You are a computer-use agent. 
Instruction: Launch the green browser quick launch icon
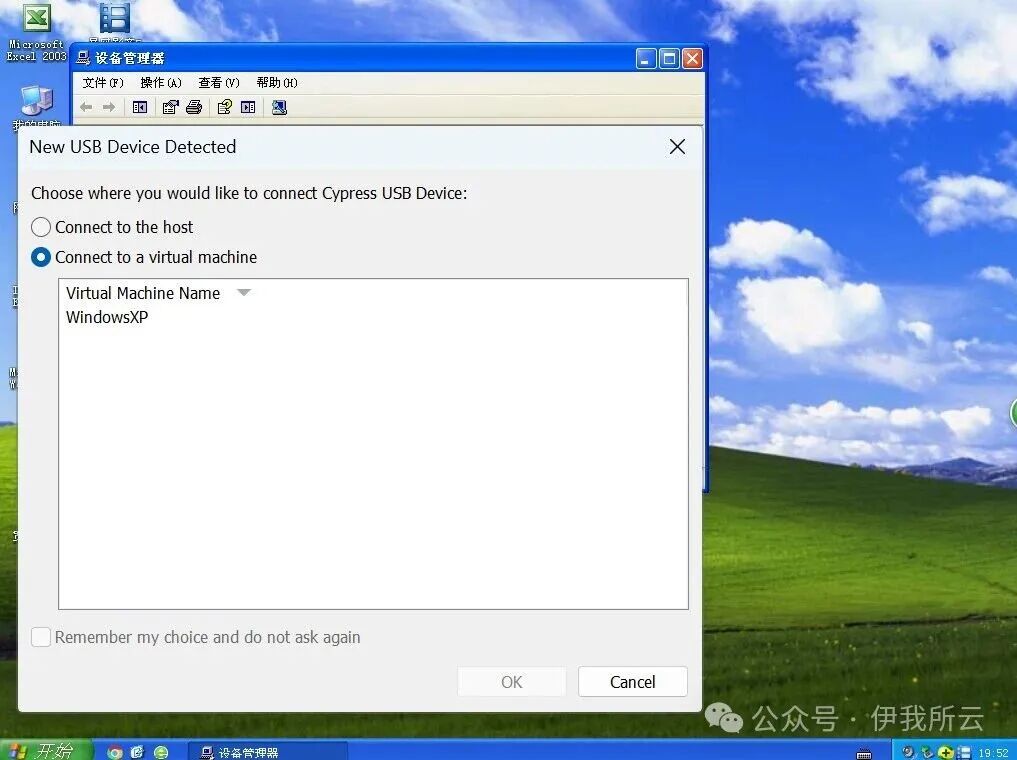[x=161, y=752]
